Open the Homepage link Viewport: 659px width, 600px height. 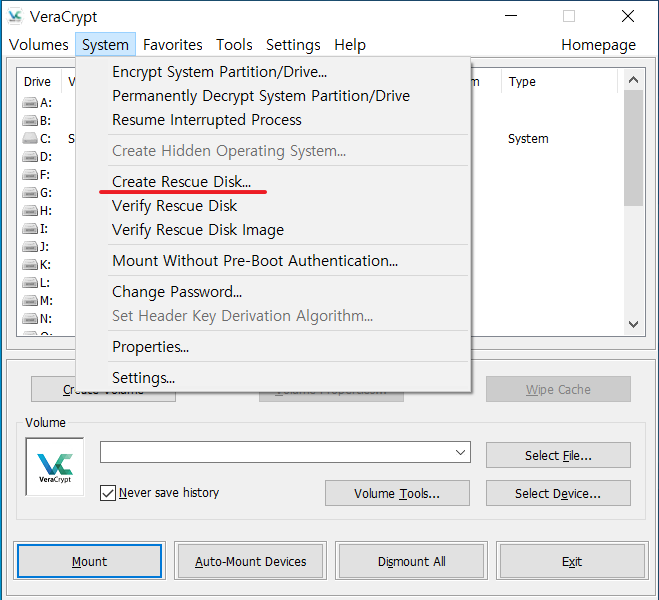click(x=598, y=45)
